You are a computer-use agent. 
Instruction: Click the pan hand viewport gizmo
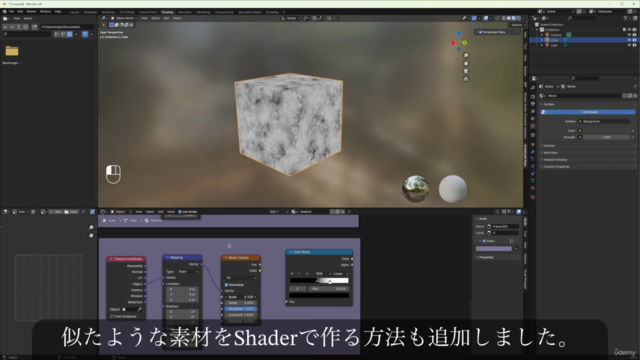(466, 63)
